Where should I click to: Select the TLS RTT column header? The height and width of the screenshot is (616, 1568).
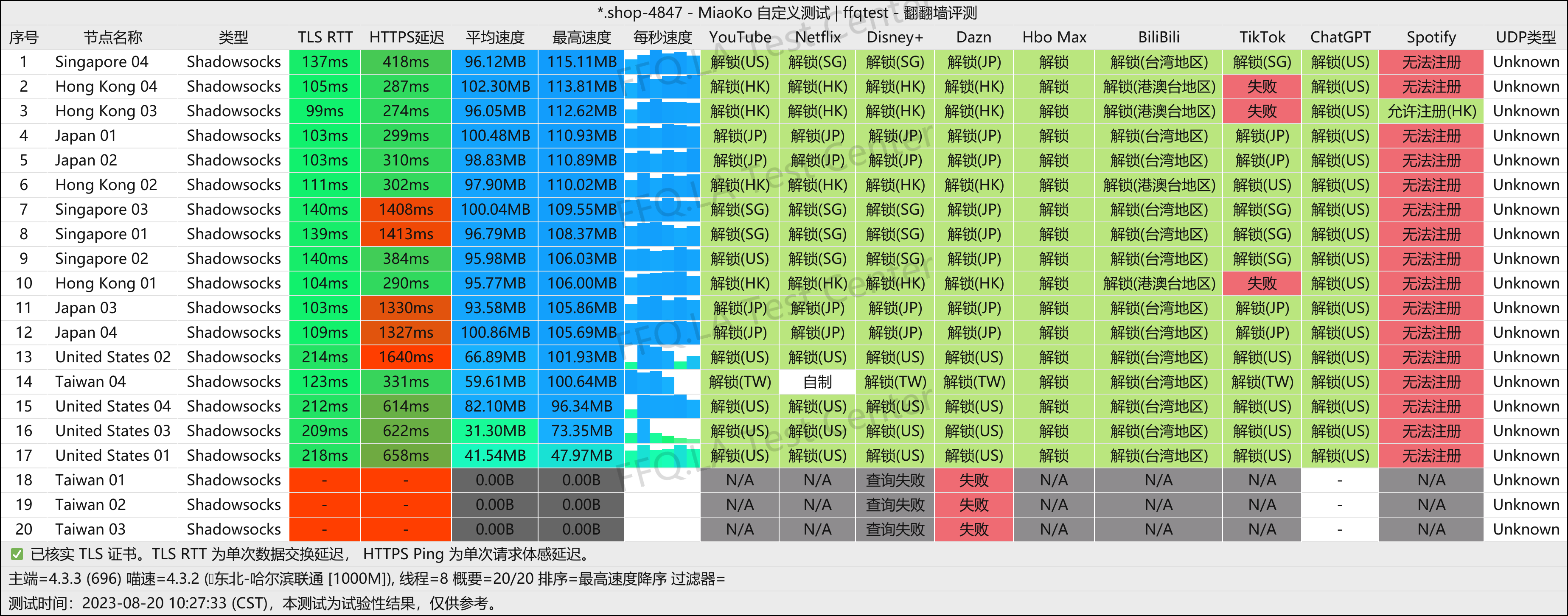tap(325, 37)
